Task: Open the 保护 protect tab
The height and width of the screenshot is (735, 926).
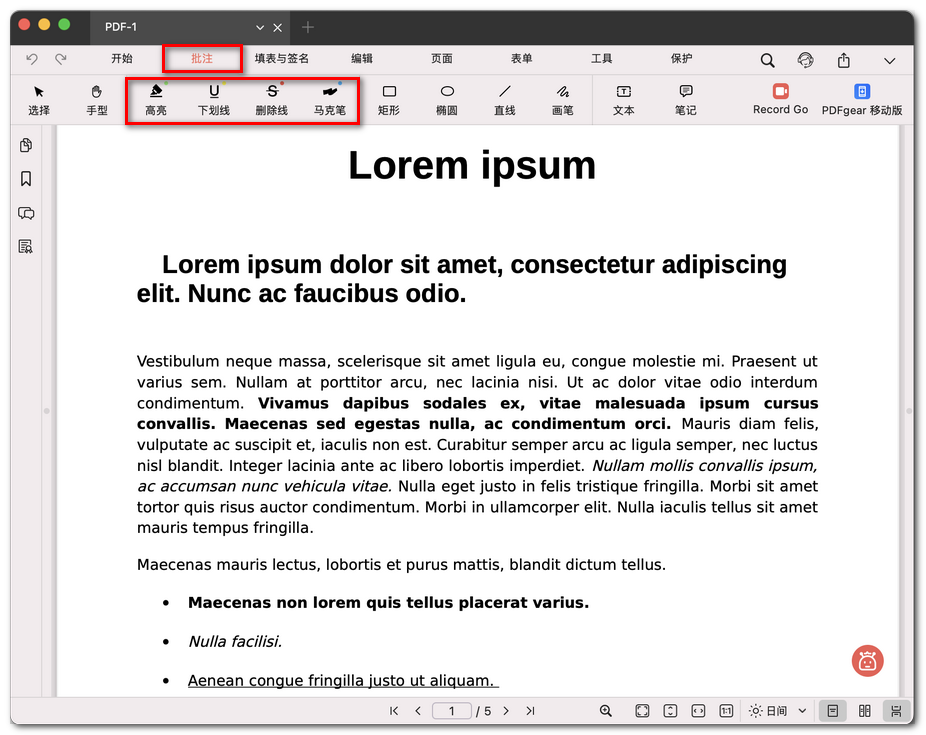Action: coord(682,58)
